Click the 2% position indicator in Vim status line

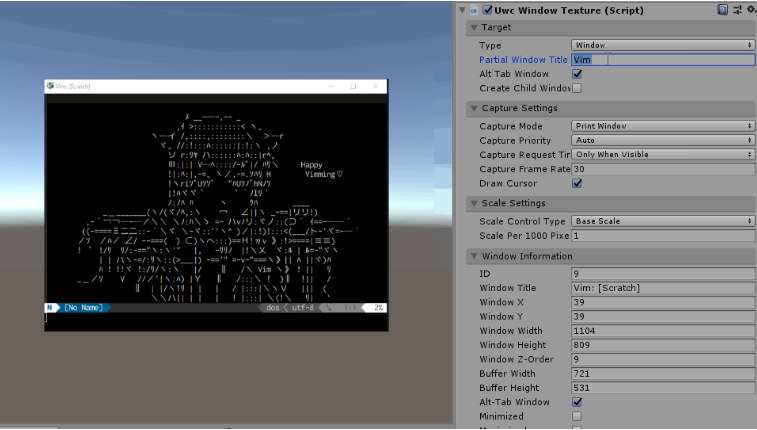378,307
